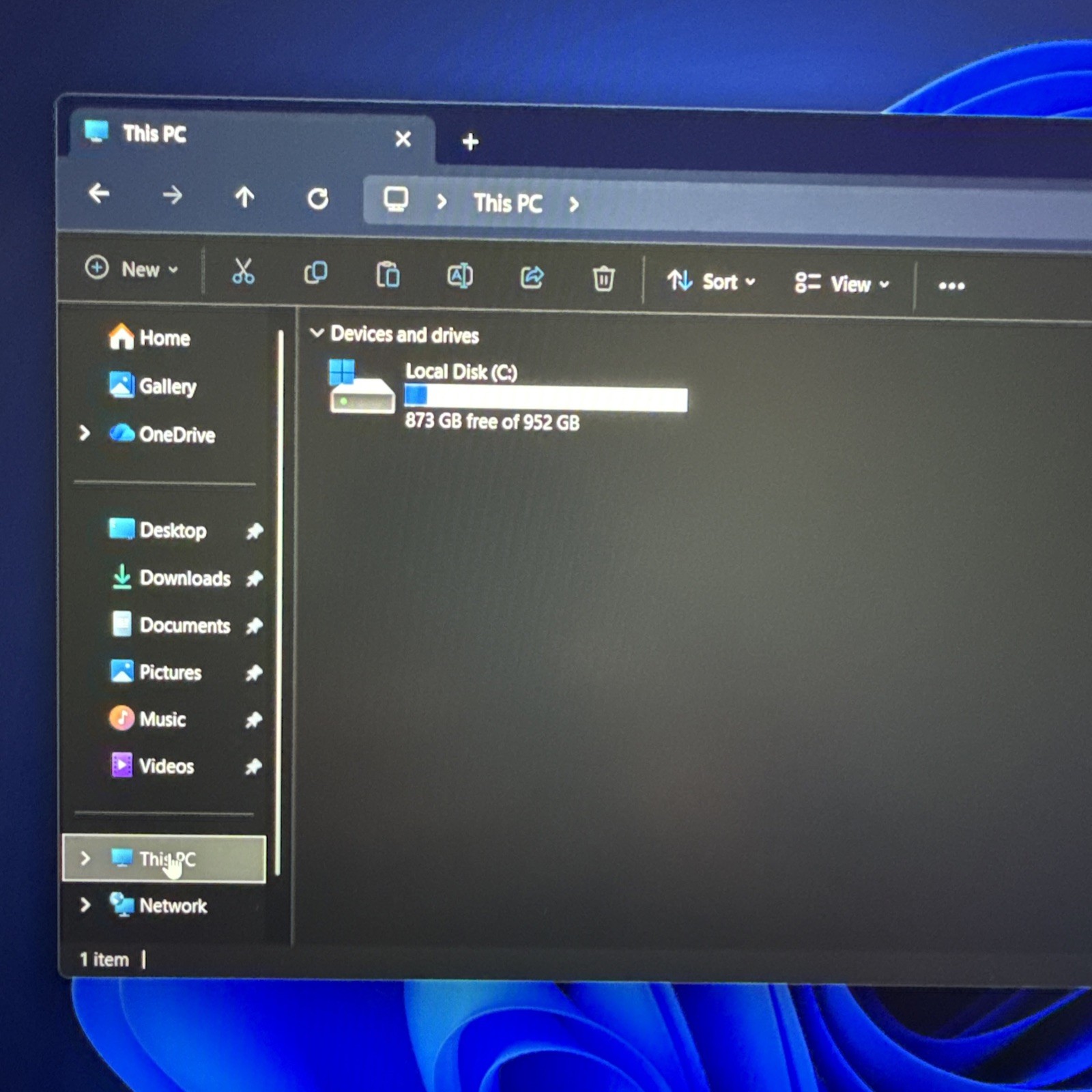Click the Cut scissors icon
The image size is (1092, 1092).
243,272
